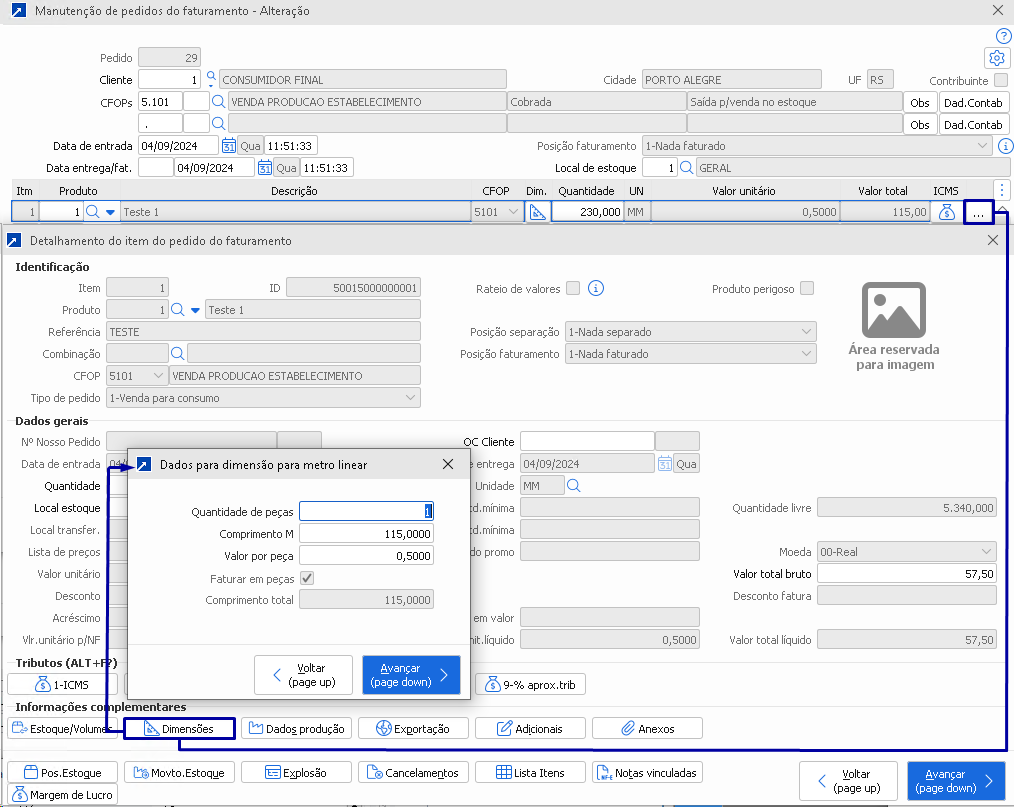Close the Dados para dimensão dialog
Screen dimensions: 1014x807
point(449,464)
